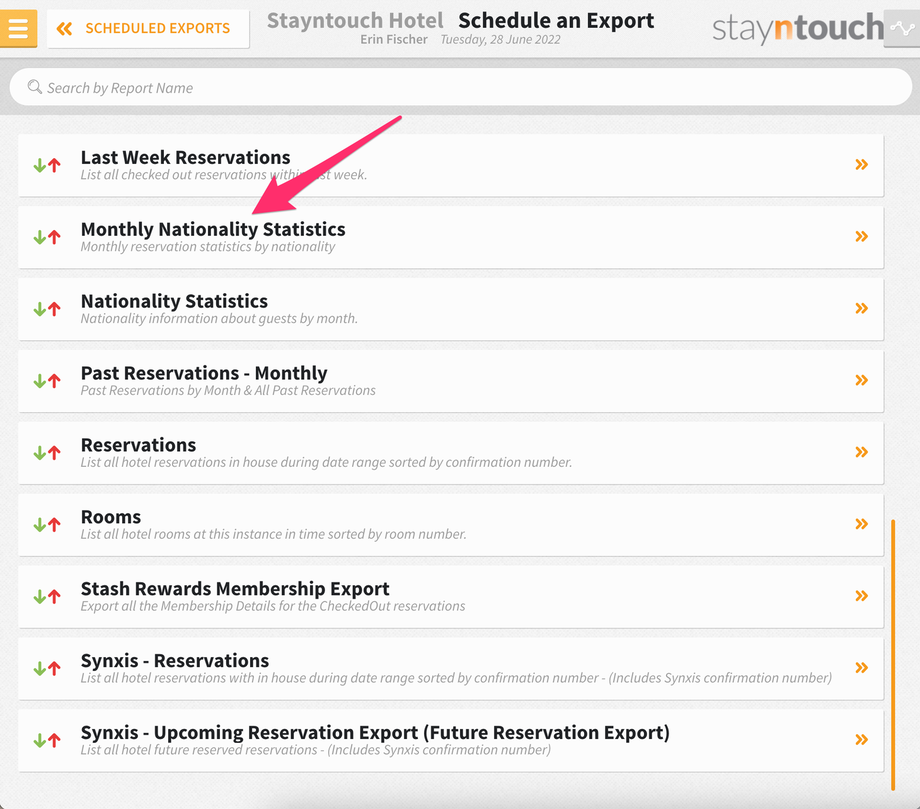Go back to Scheduled Exports
920x809 pixels.
tap(148, 28)
